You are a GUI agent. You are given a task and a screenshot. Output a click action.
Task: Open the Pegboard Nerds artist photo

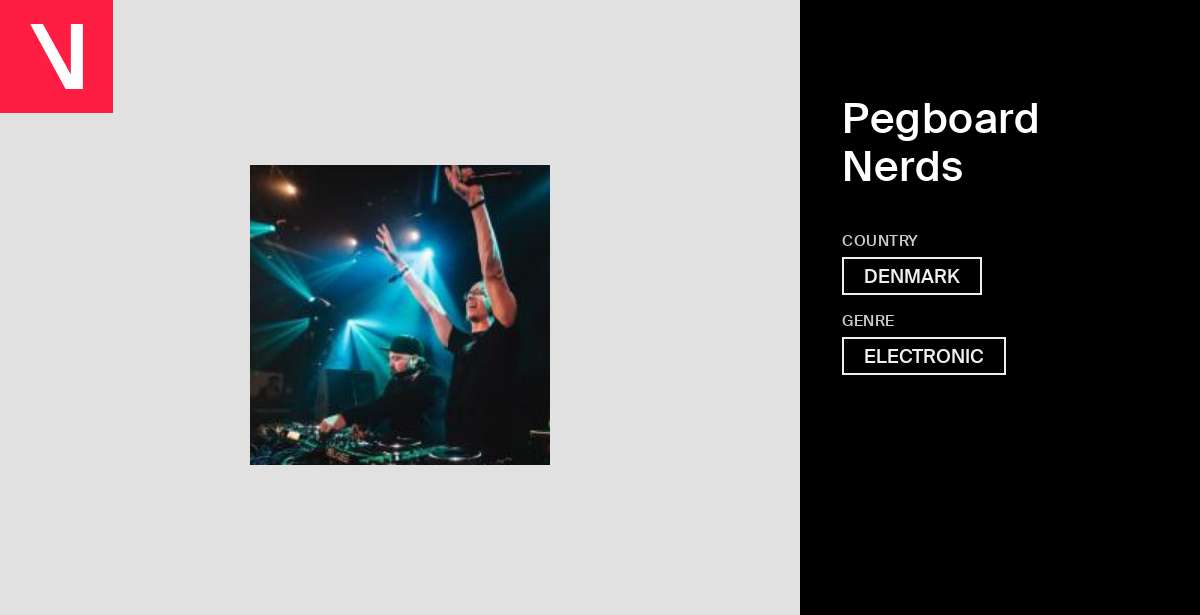(x=400, y=315)
